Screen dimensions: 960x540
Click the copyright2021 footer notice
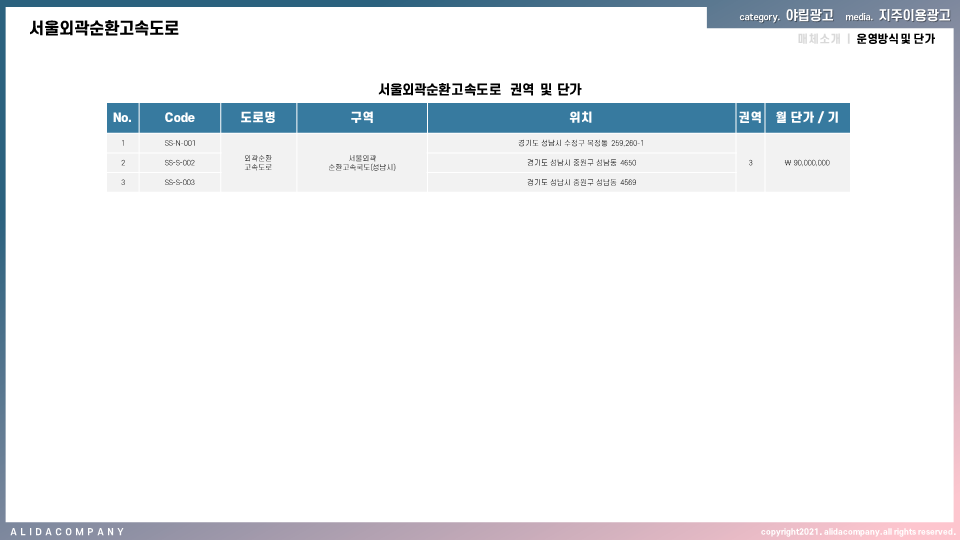click(x=857, y=531)
